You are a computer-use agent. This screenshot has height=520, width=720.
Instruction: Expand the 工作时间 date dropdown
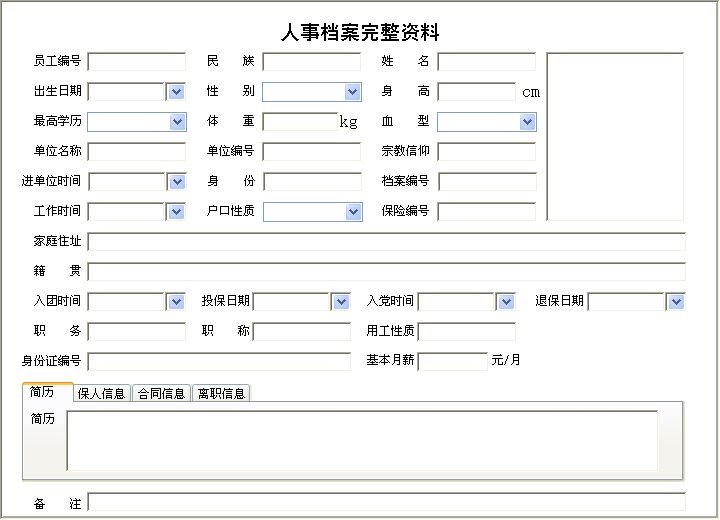point(176,212)
